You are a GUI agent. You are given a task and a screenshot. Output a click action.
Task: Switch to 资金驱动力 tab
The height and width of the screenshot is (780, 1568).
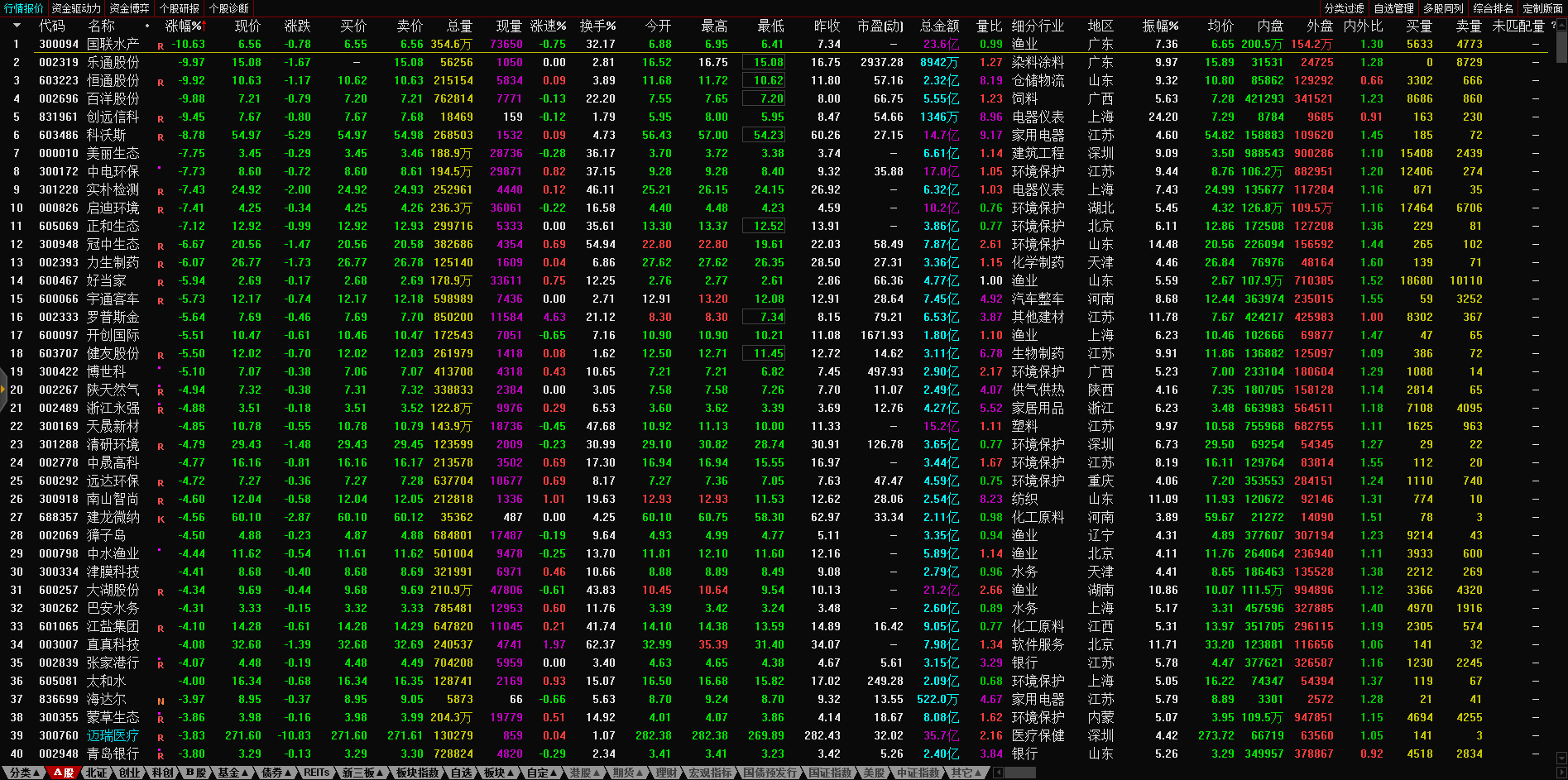[76, 8]
